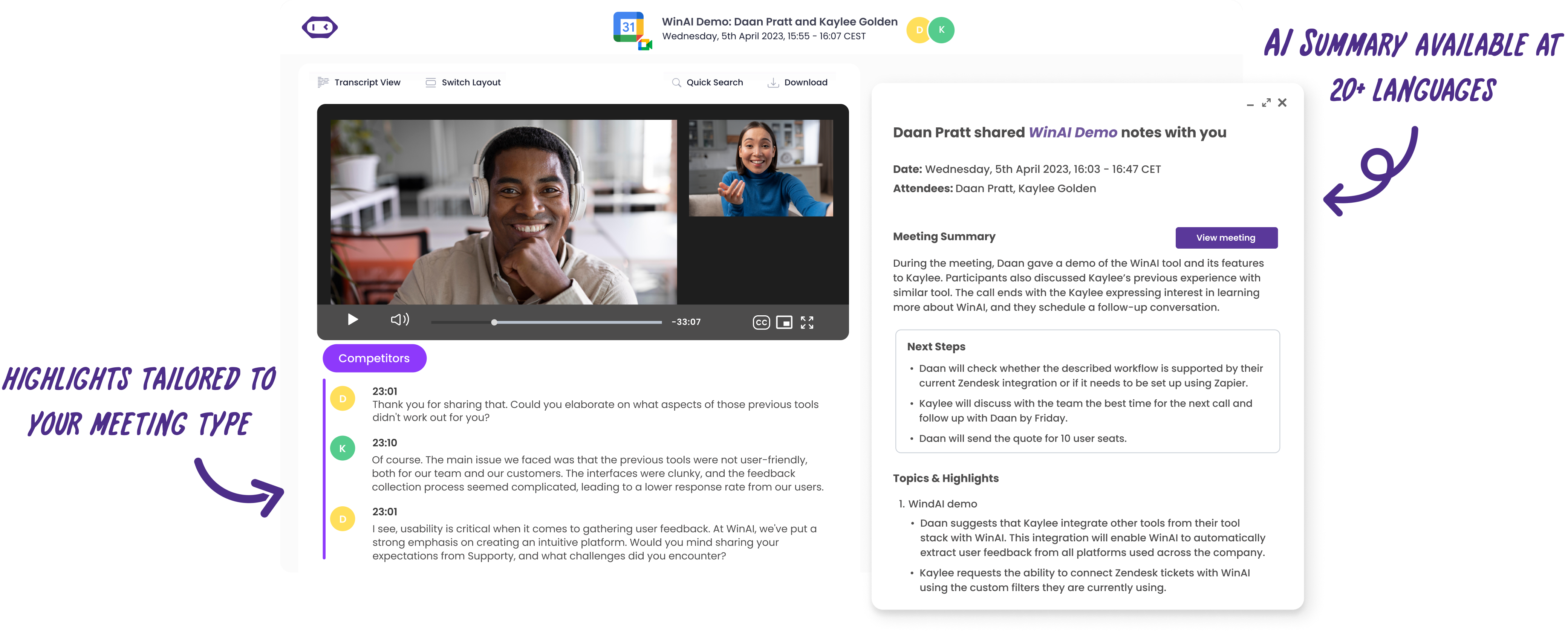Click the Quick Search magnifier icon
This screenshot has width=1568, height=634.
point(677,82)
